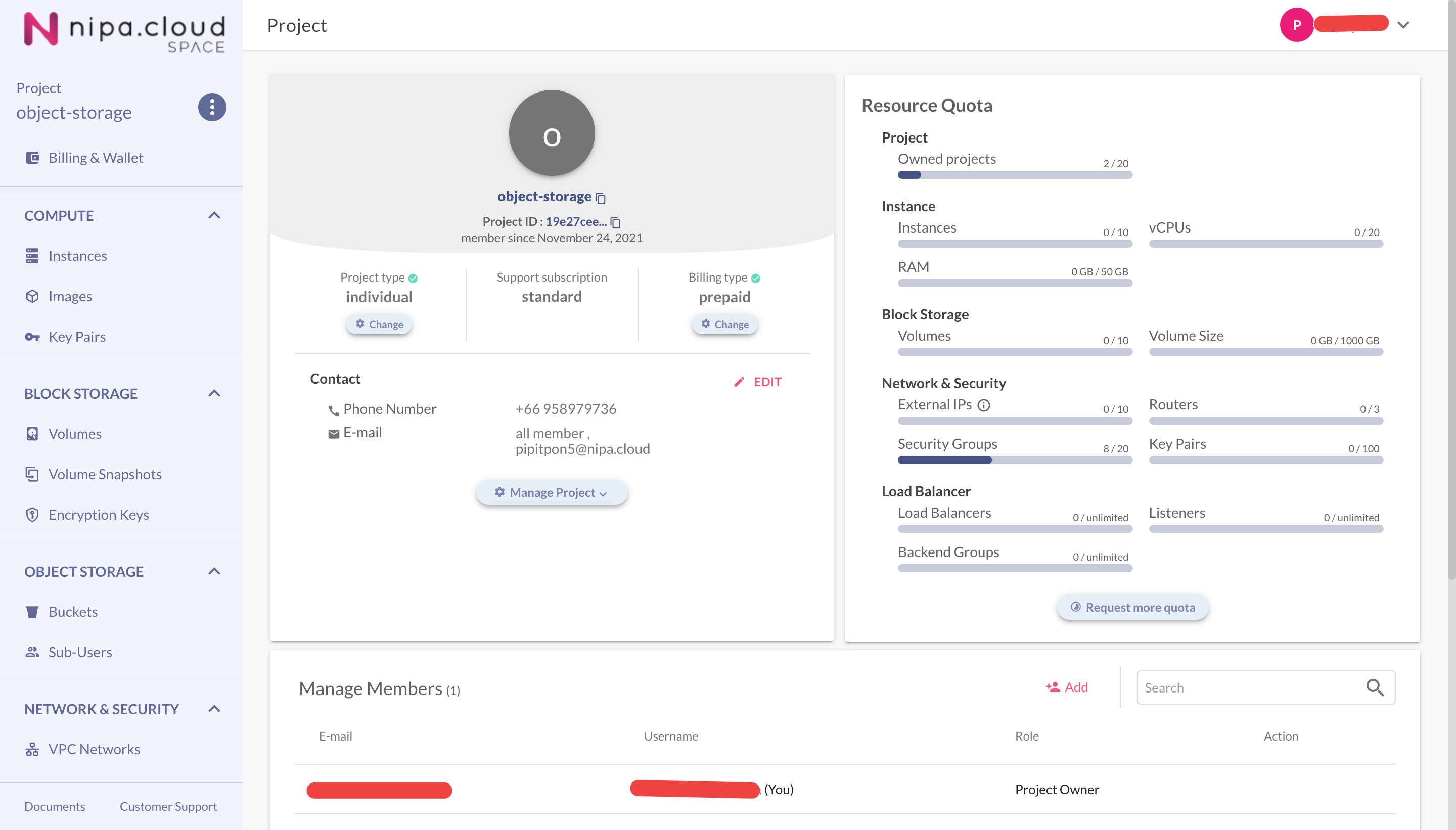Open the project three-dot options menu
1456x830 pixels.
(211, 107)
